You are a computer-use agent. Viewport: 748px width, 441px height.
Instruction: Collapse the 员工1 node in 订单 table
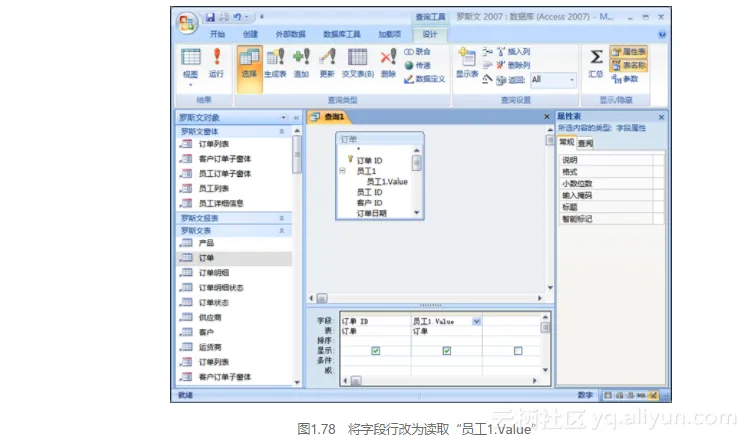pos(343,171)
